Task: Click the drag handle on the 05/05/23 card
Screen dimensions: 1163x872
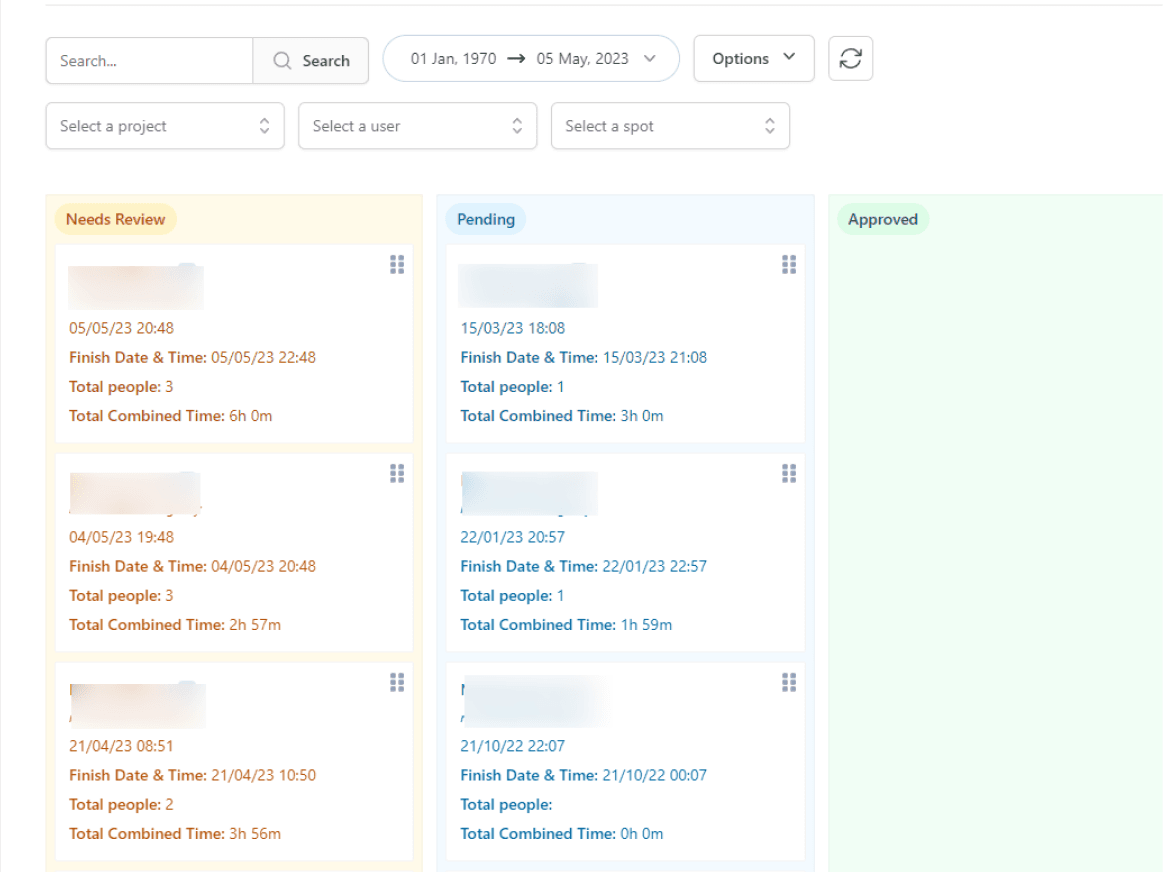Action: (x=397, y=264)
